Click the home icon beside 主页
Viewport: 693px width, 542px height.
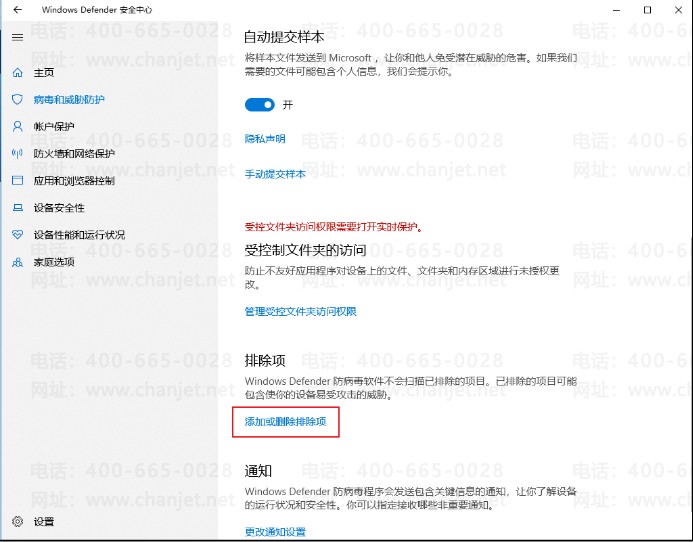click(x=17, y=73)
